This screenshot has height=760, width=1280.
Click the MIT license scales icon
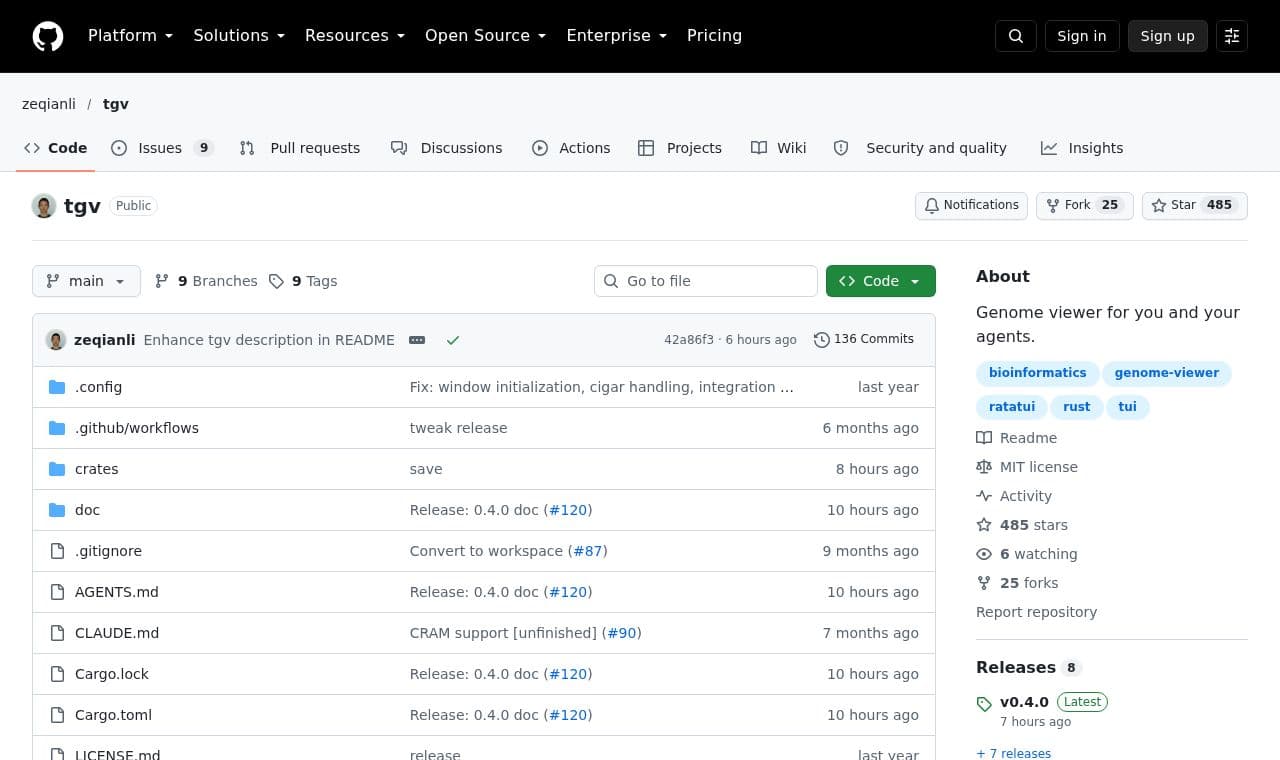[984, 467]
